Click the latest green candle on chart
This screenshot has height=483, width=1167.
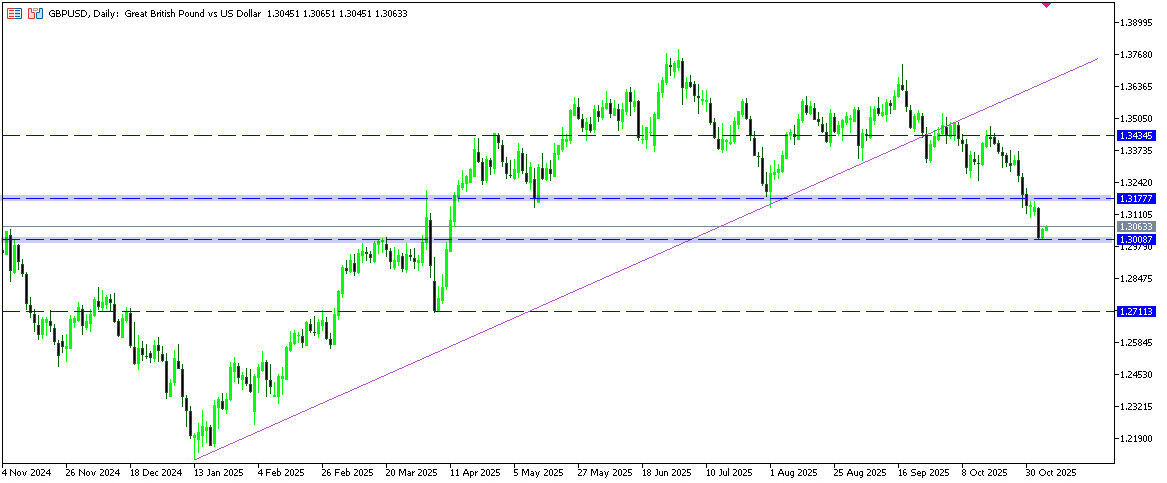1046,230
